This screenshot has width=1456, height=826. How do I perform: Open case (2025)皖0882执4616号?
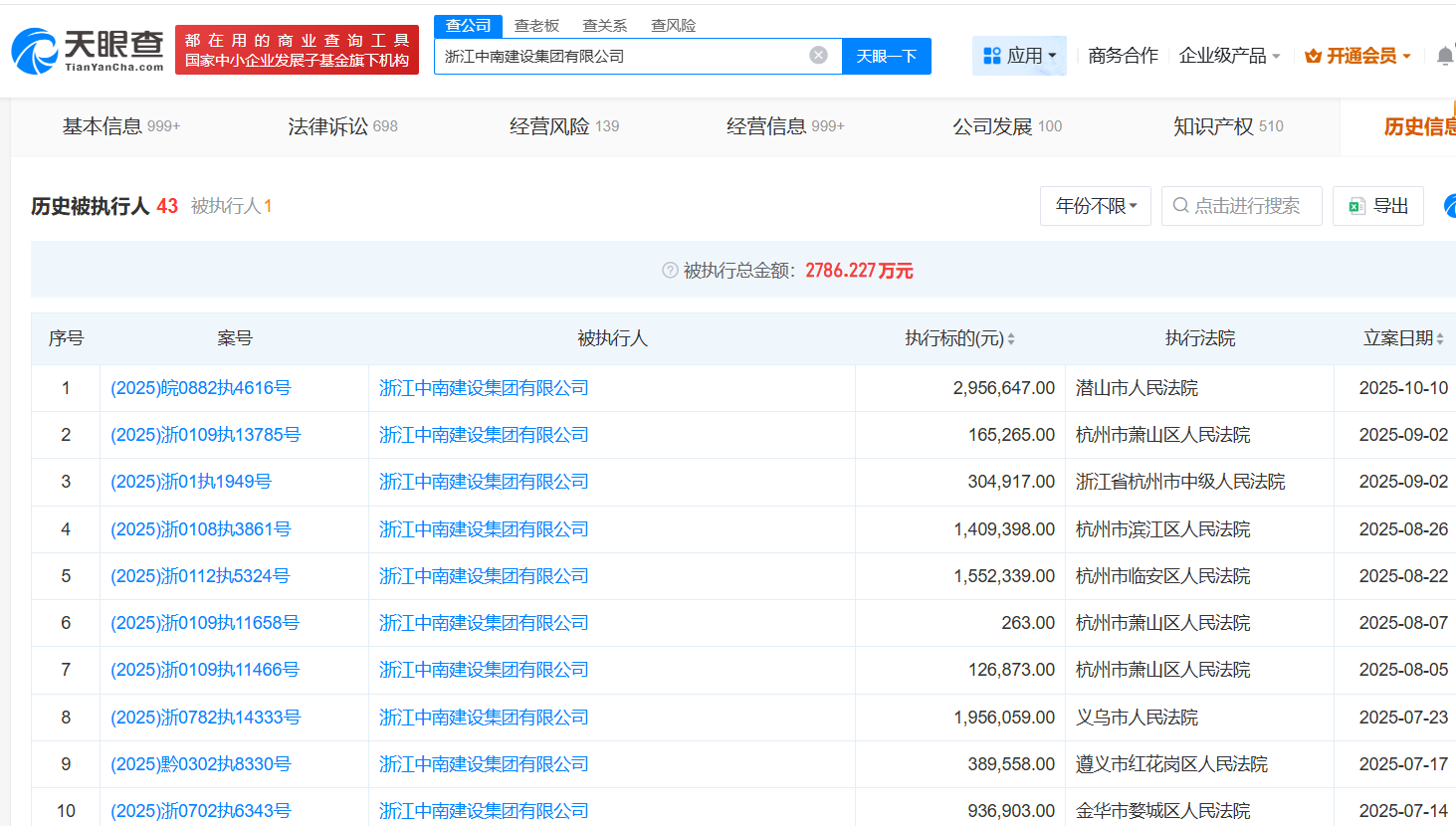200,388
